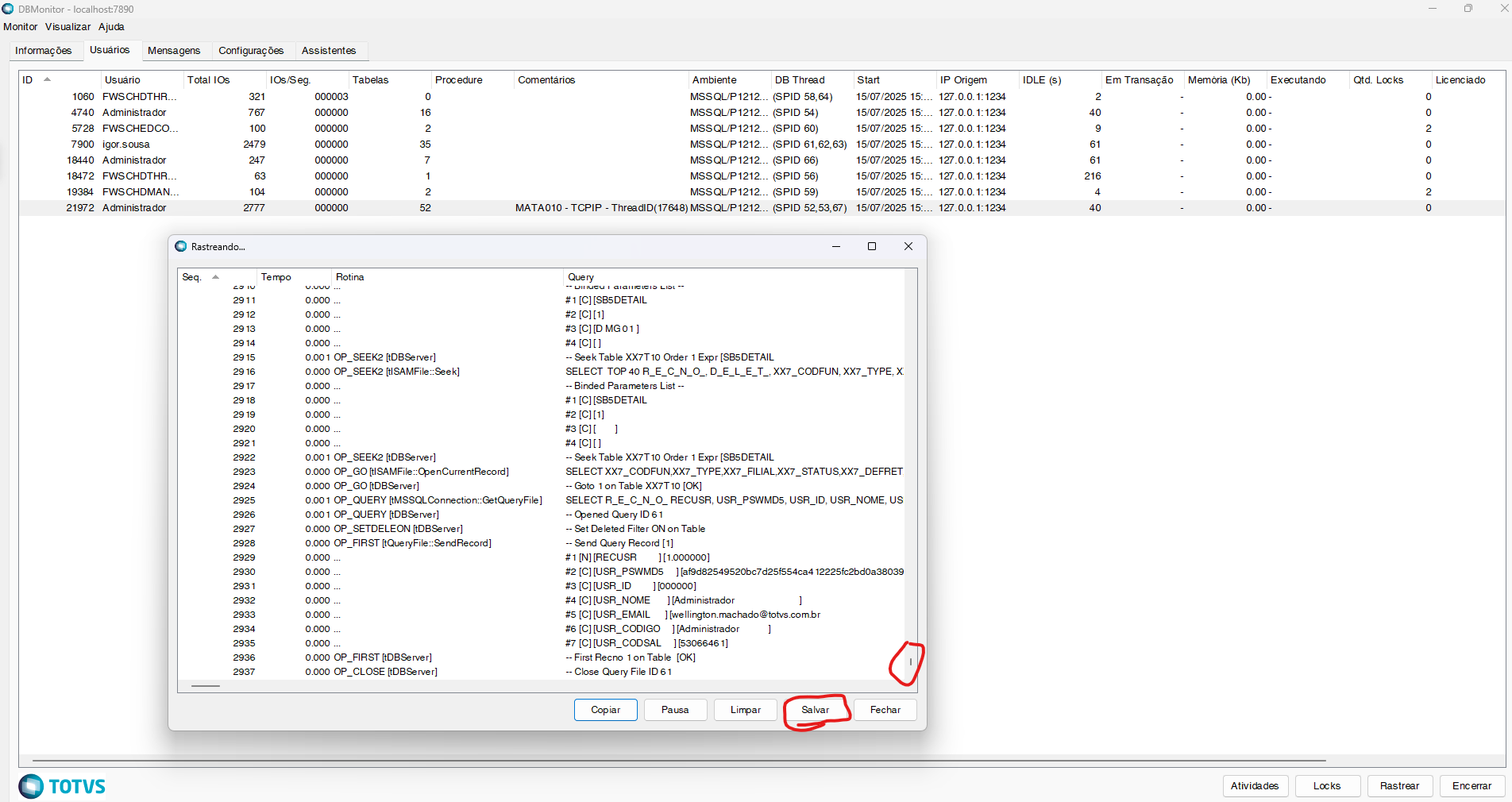Click the DBMonitor title bar icon

[8, 9]
